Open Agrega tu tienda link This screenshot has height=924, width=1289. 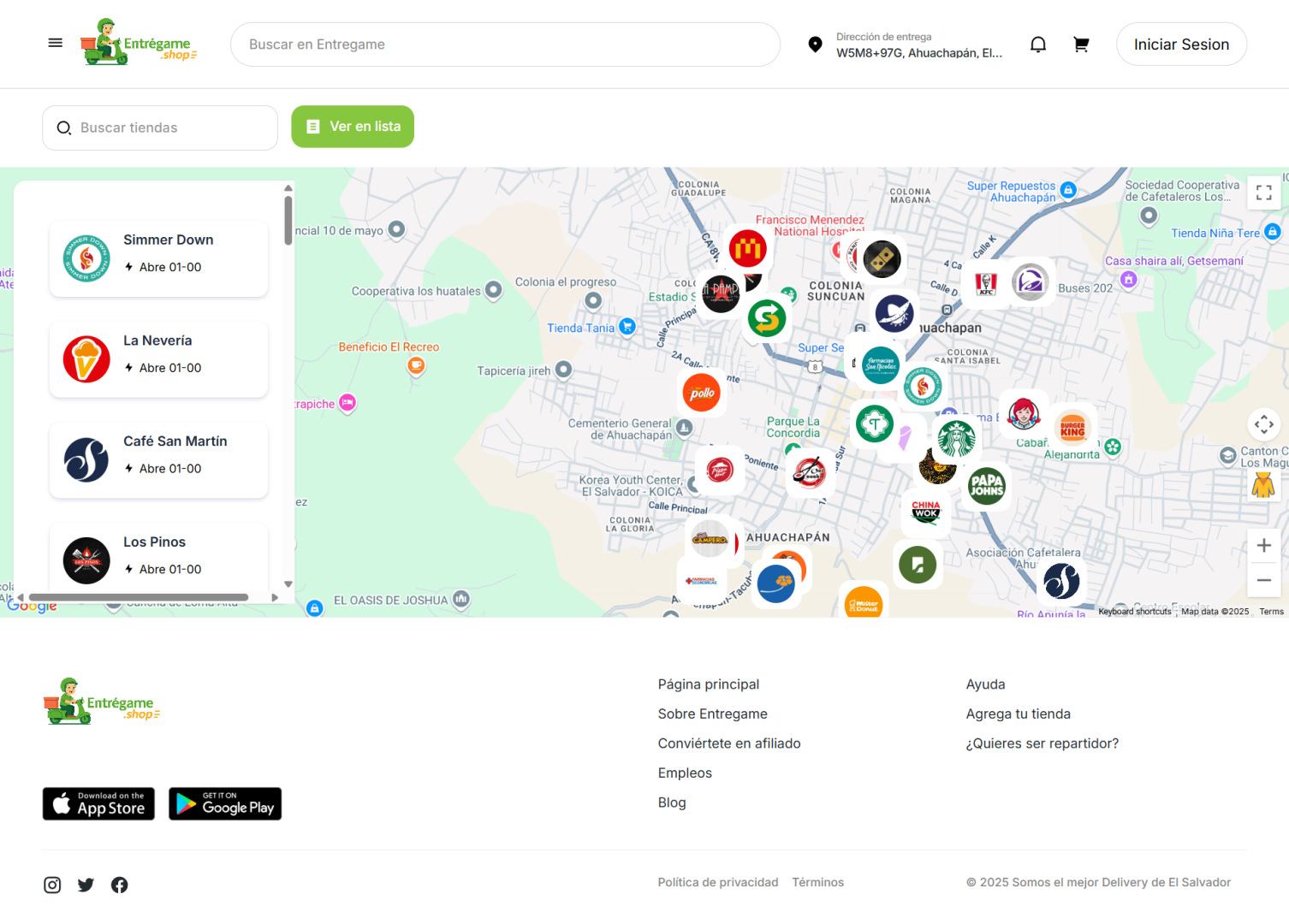1019,714
